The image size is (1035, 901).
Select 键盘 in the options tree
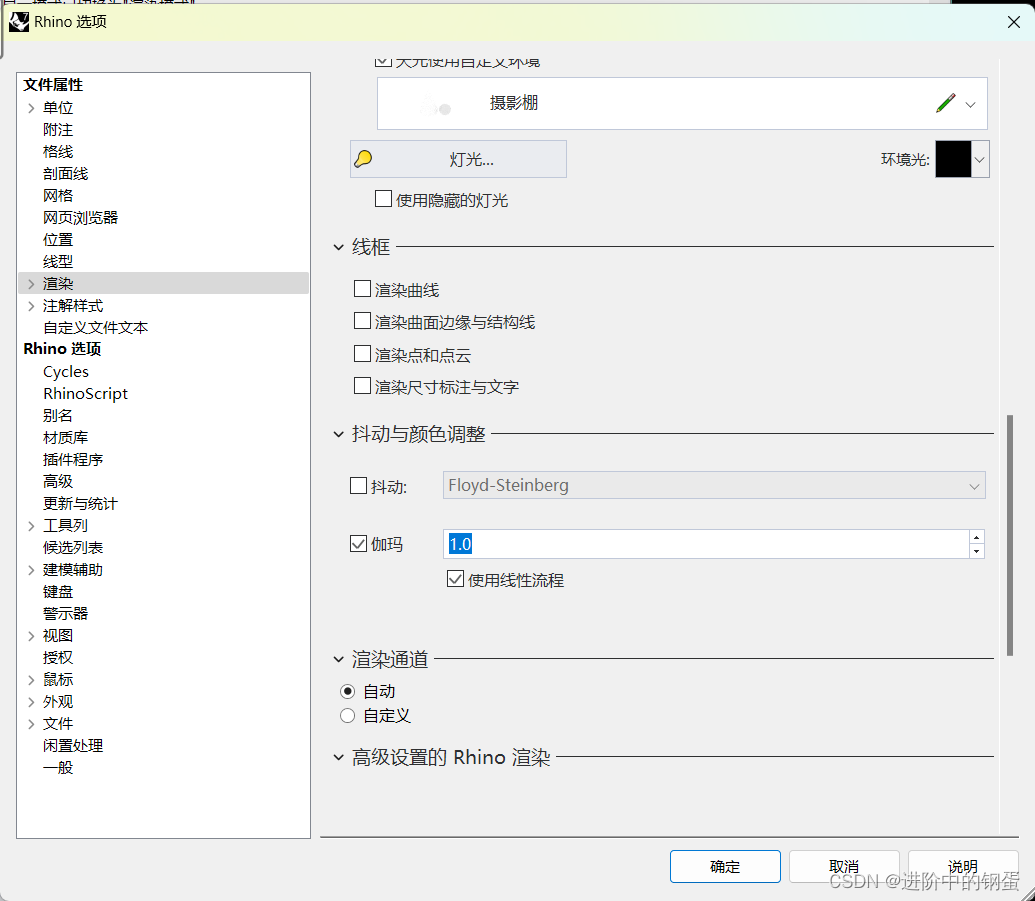tap(58, 591)
